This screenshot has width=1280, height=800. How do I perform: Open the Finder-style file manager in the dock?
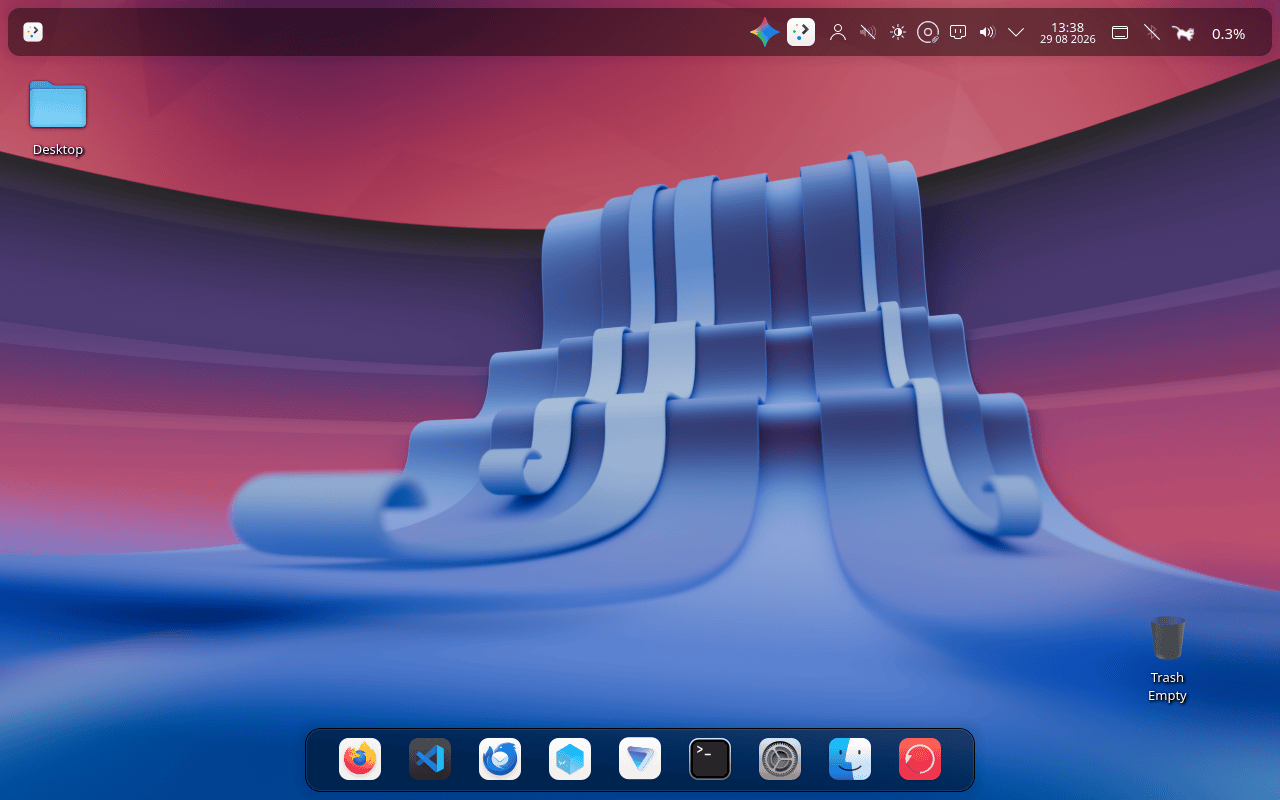pos(850,759)
